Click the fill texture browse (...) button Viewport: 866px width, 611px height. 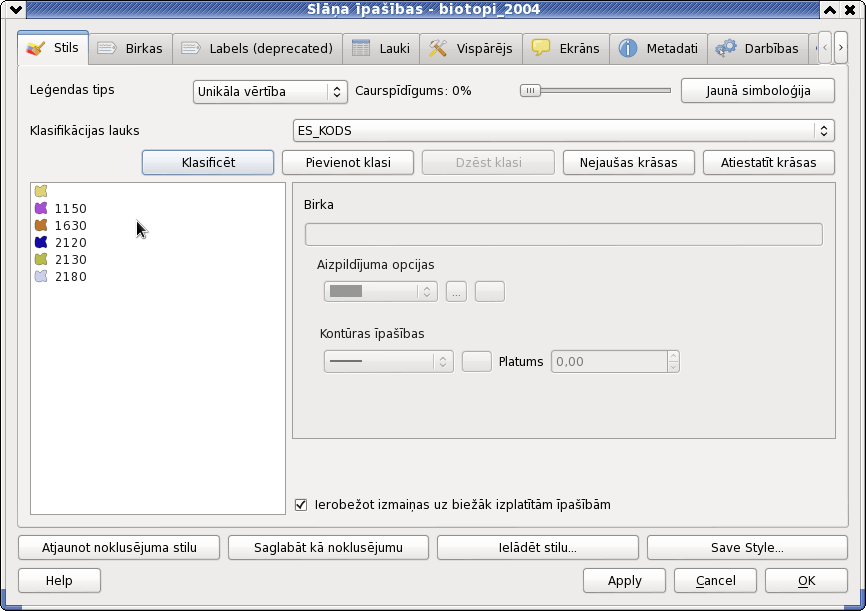tap(456, 291)
